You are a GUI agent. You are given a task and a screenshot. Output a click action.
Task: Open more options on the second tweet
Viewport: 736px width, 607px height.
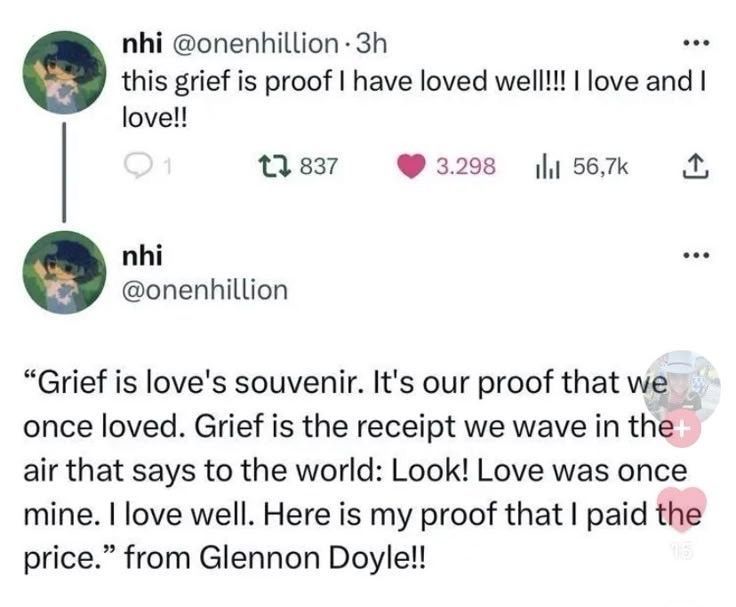[691, 258]
